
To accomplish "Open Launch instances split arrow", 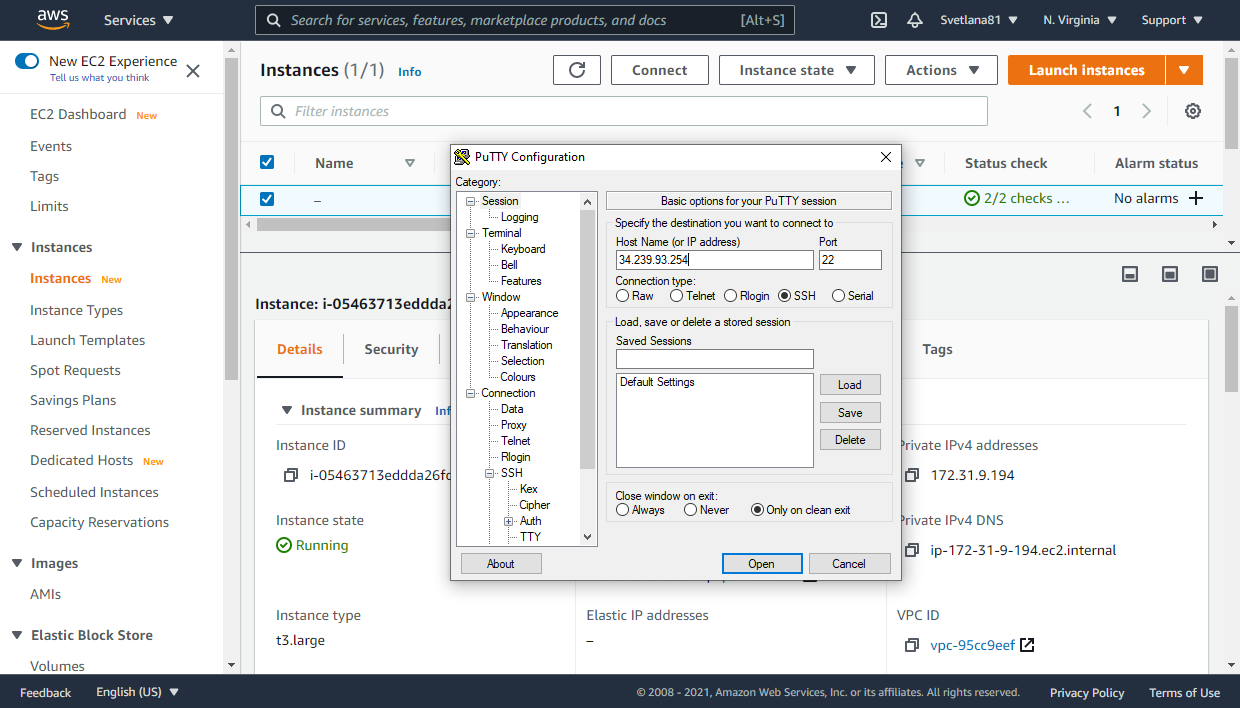I will click(x=1184, y=70).
